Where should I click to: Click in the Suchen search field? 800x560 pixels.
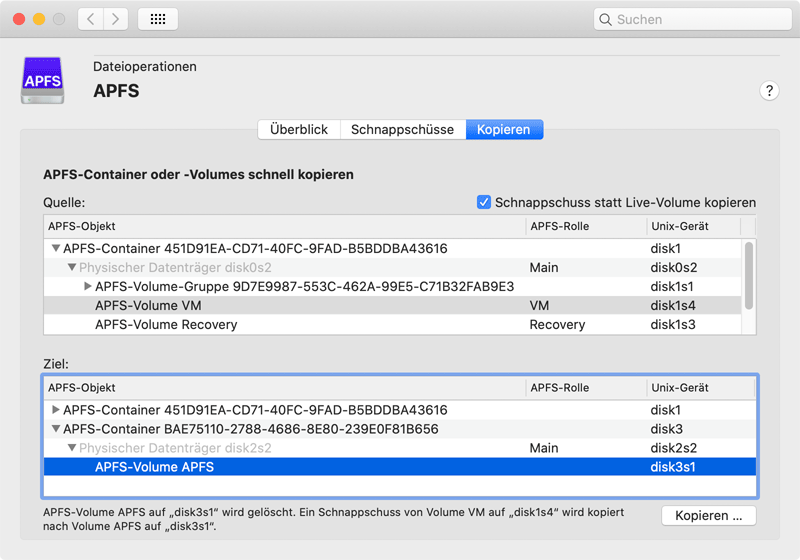pos(692,19)
